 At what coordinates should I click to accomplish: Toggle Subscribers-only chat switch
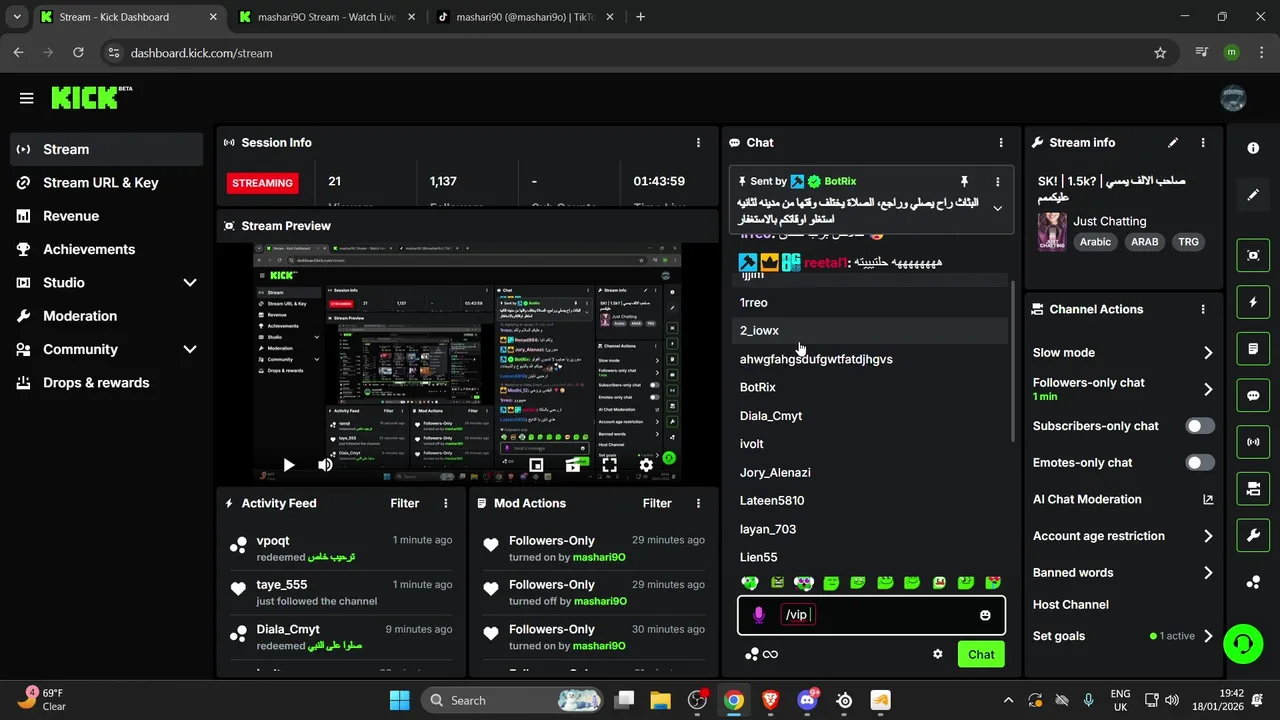1200,426
